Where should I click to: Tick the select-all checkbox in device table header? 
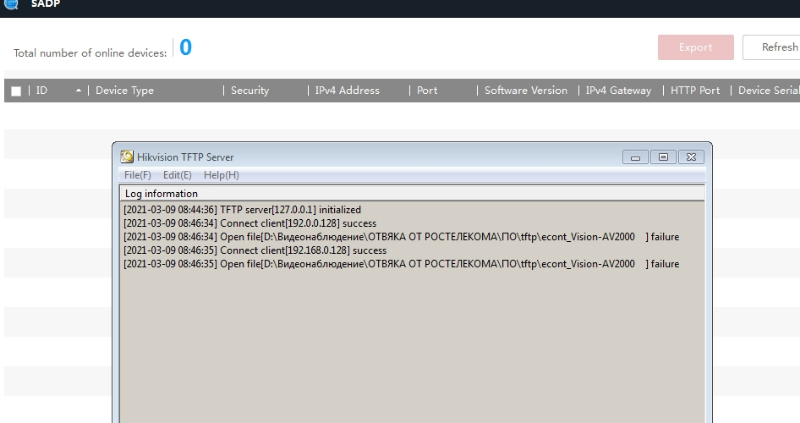coord(16,91)
